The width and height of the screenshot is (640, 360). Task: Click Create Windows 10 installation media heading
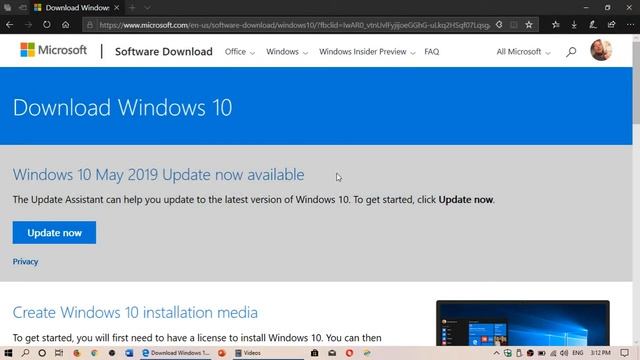pyautogui.click(x=135, y=313)
